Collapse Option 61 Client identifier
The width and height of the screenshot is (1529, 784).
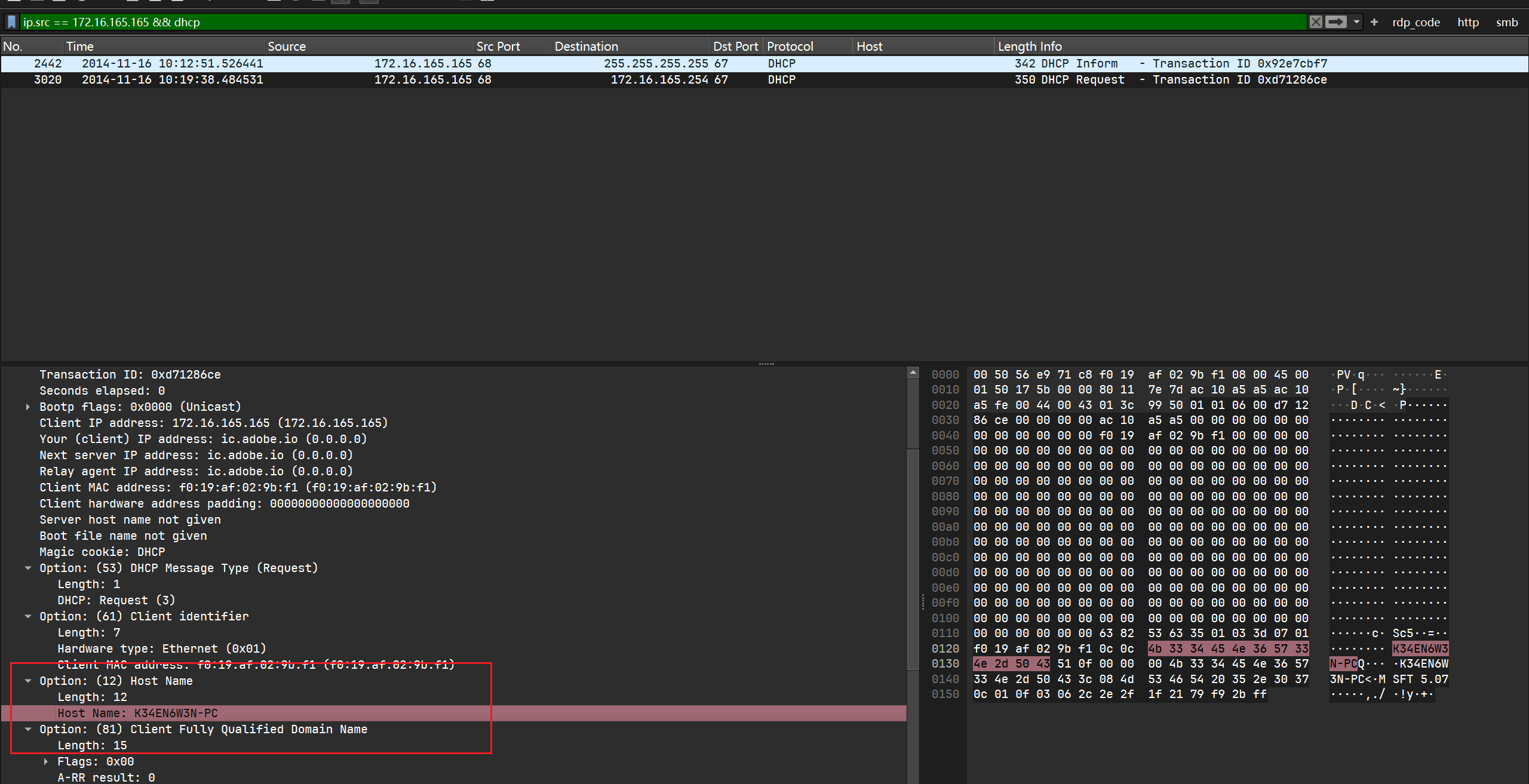28,616
